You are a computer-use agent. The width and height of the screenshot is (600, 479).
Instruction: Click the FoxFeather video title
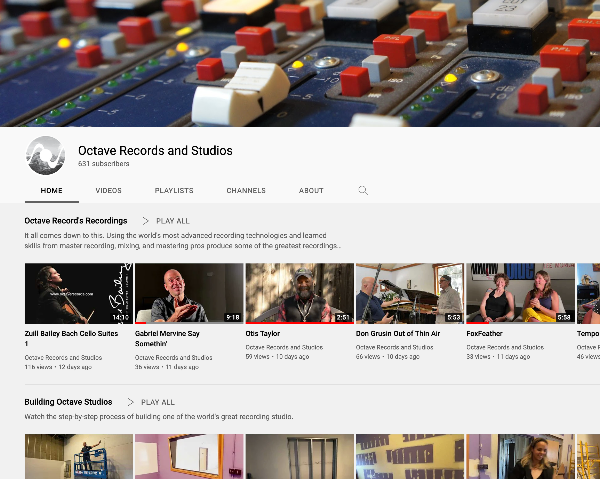pos(487,333)
